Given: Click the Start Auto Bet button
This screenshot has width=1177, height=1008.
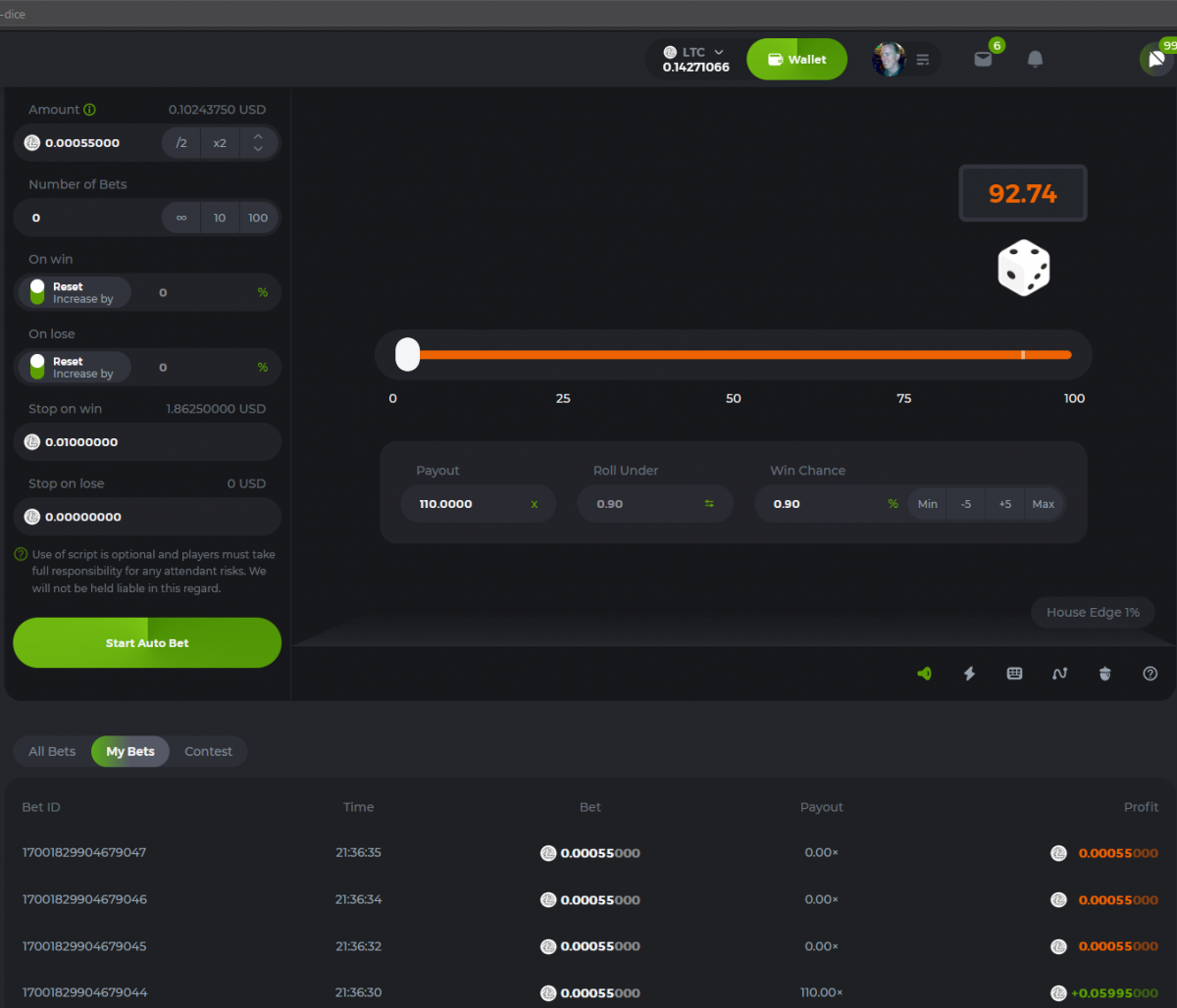Looking at the screenshot, I should point(147,643).
